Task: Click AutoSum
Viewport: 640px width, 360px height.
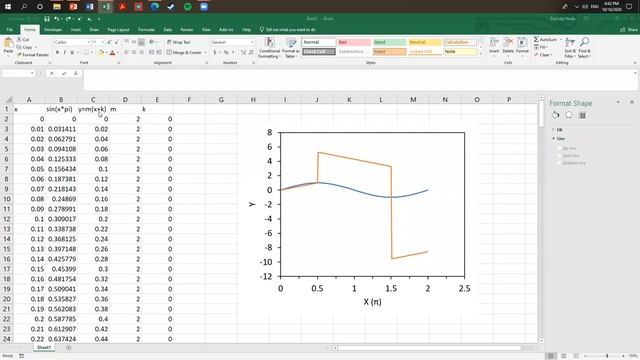Action: click(545, 40)
